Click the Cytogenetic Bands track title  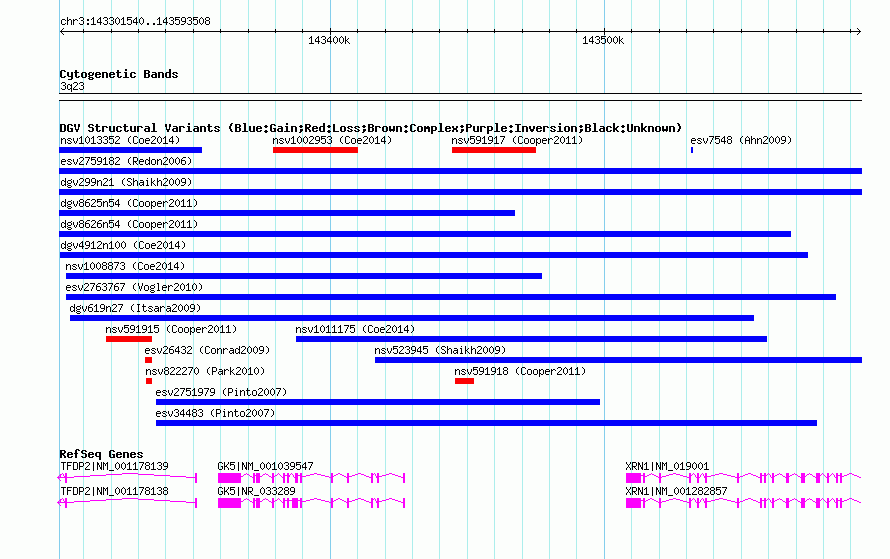tap(119, 74)
